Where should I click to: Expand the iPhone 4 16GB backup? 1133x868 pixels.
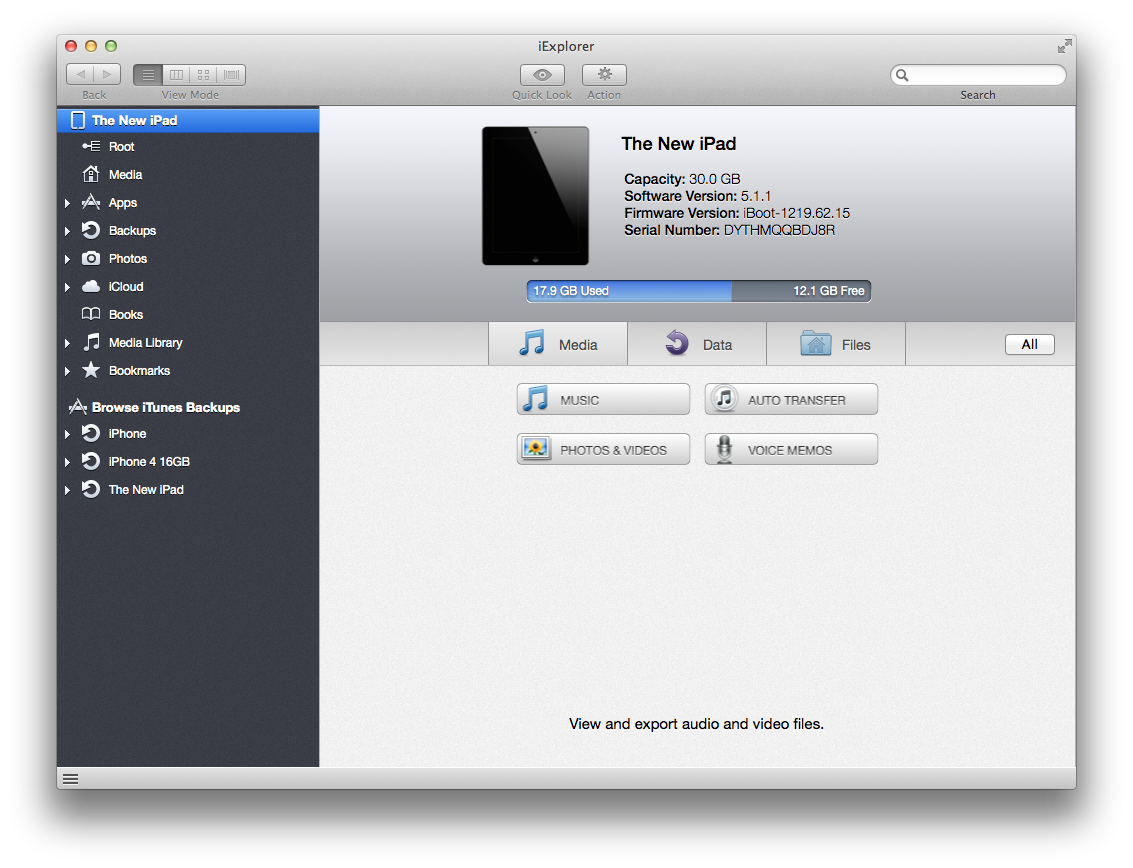tap(67, 462)
